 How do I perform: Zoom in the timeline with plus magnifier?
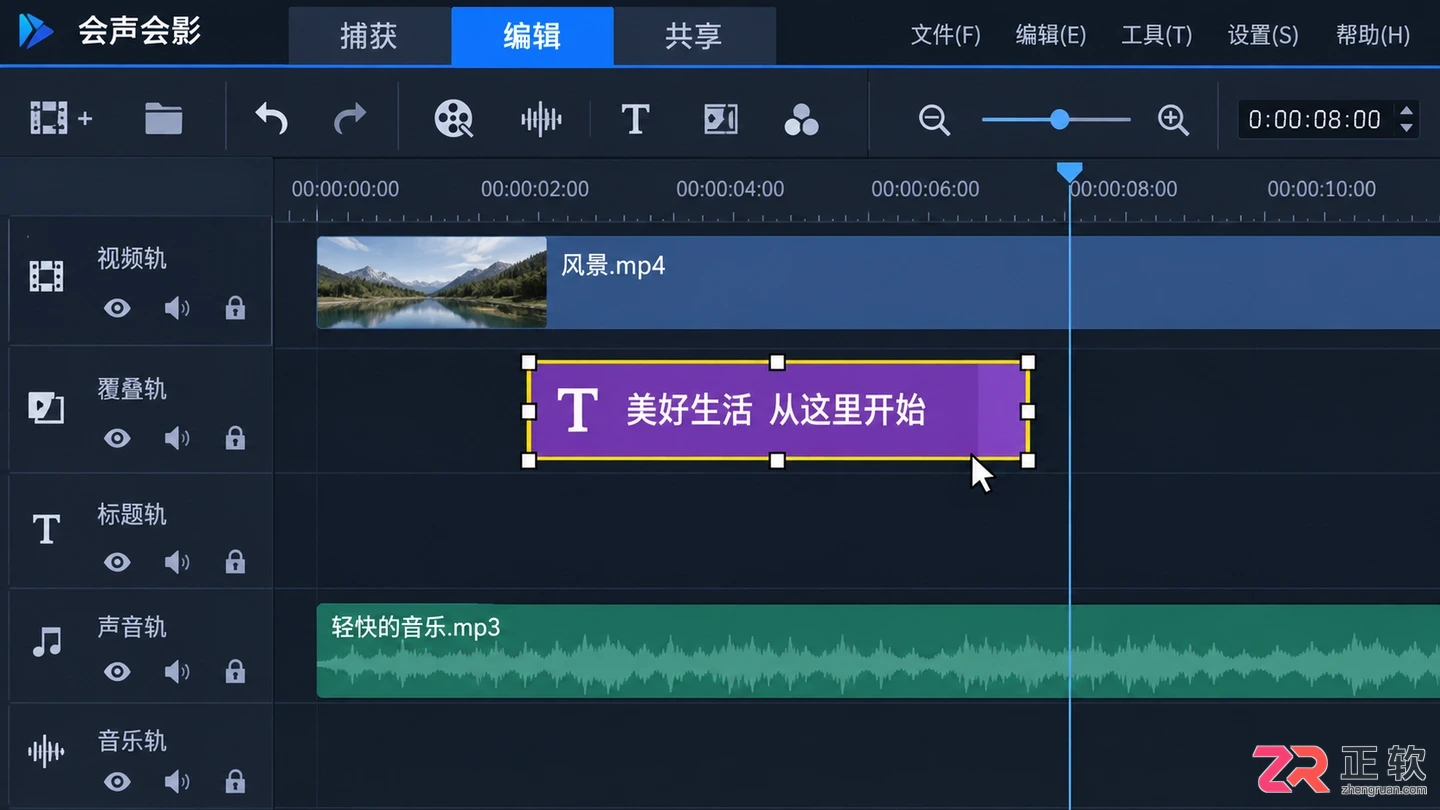(x=1173, y=120)
